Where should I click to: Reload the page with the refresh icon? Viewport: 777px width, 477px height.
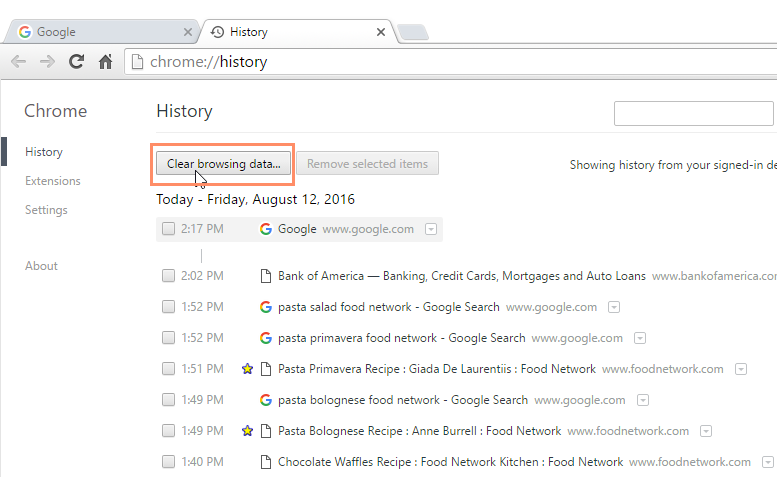pos(76,62)
